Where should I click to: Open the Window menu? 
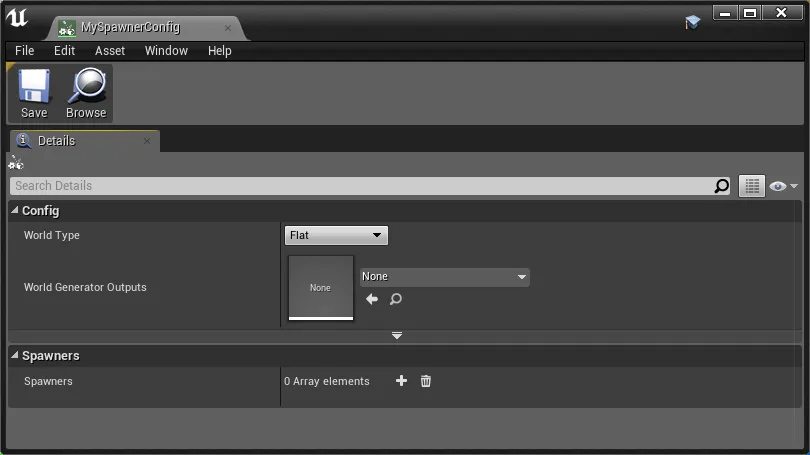(x=166, y=51)
